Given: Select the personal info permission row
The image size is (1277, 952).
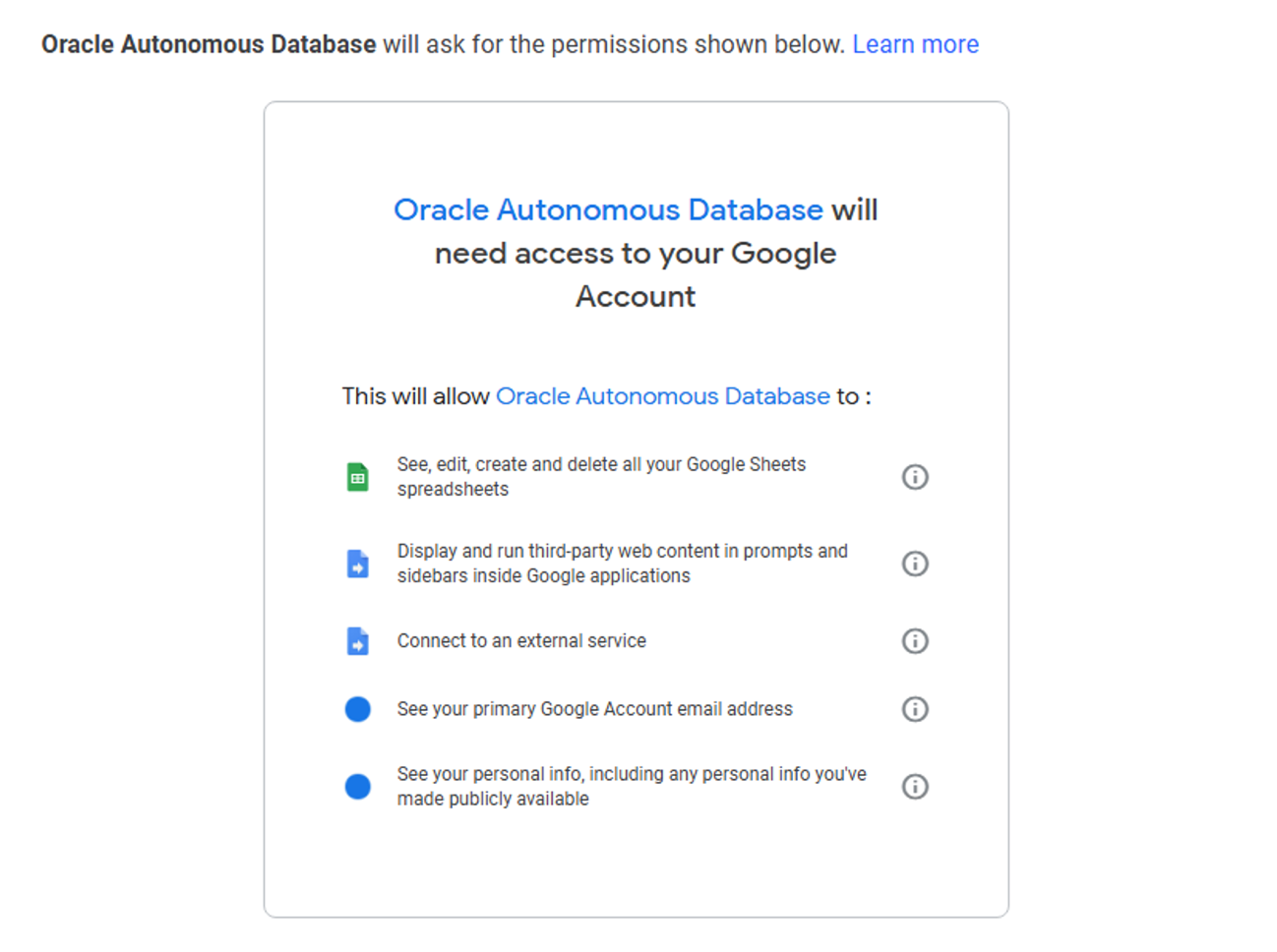Looking at the screenshot, I should pos(630,786).
